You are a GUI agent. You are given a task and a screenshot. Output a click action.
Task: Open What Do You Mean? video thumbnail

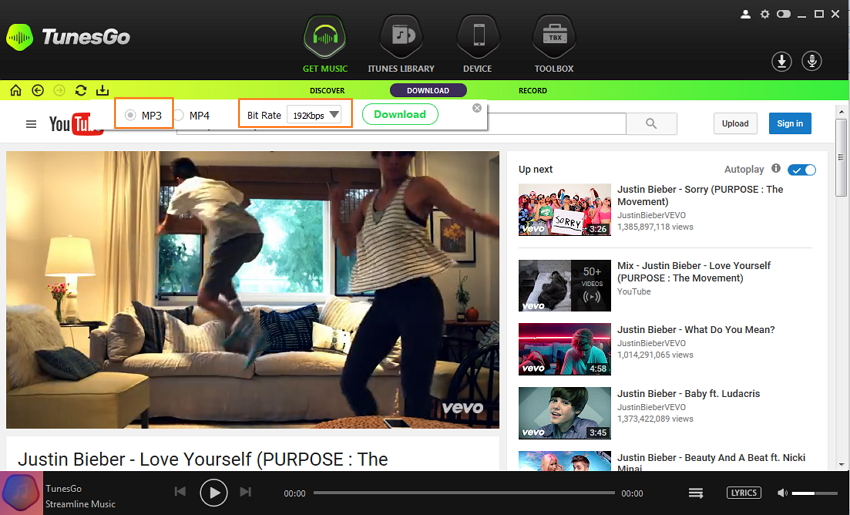point(564,350)
